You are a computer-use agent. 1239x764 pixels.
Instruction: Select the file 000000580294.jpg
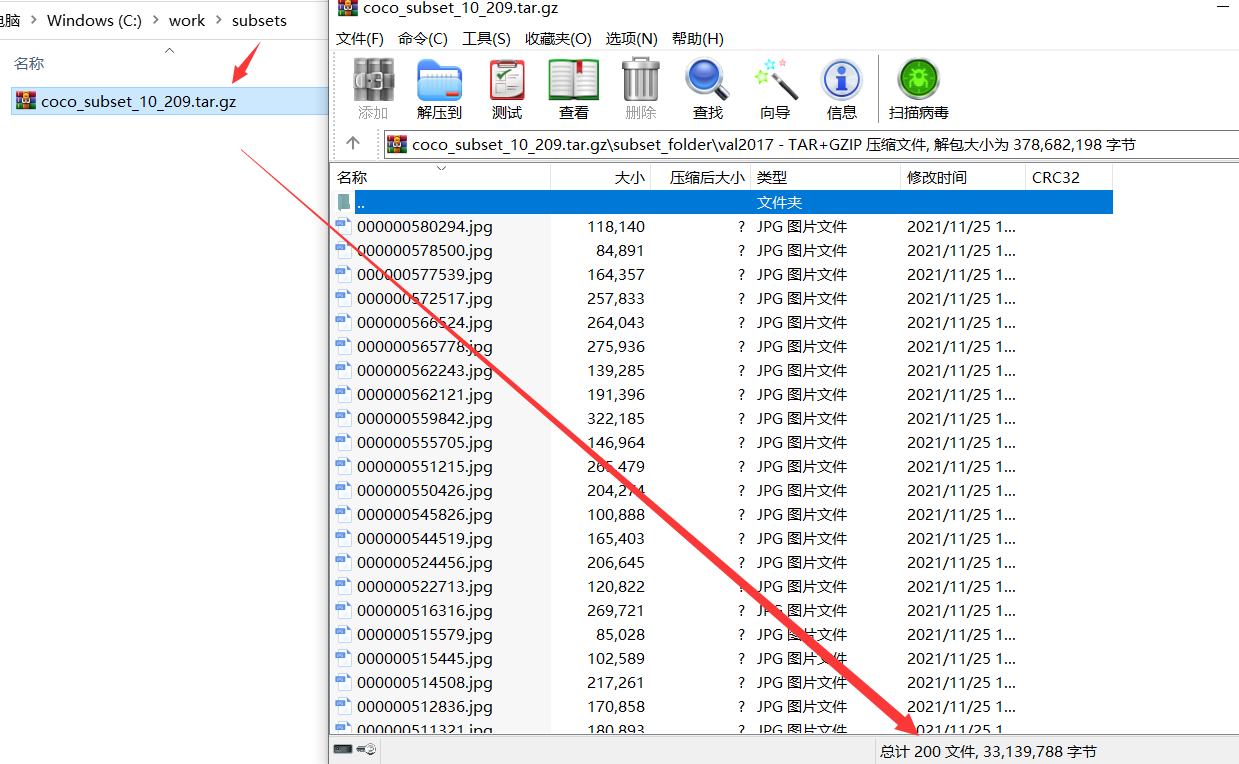(x=424, y=226)
